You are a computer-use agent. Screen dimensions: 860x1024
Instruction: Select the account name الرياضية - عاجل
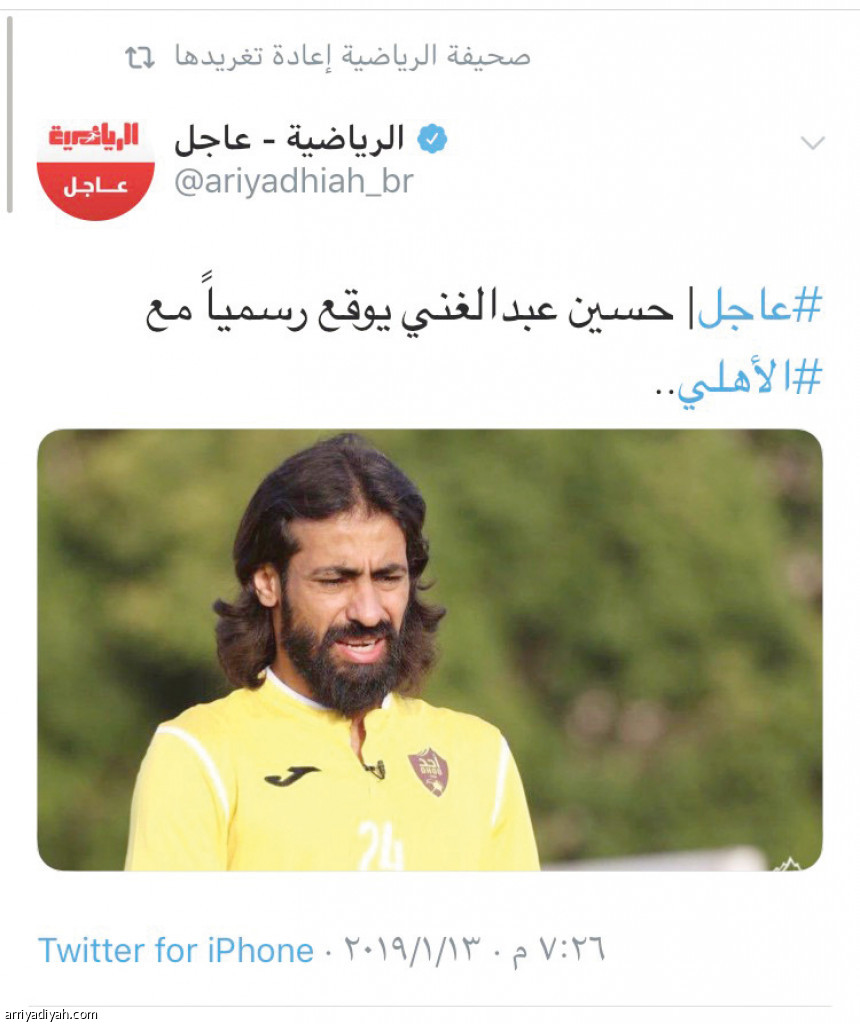coord(289,139)
